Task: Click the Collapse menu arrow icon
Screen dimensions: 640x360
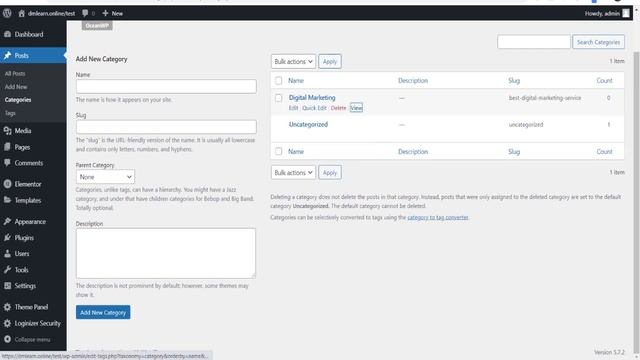Action: tap(7, 339)
